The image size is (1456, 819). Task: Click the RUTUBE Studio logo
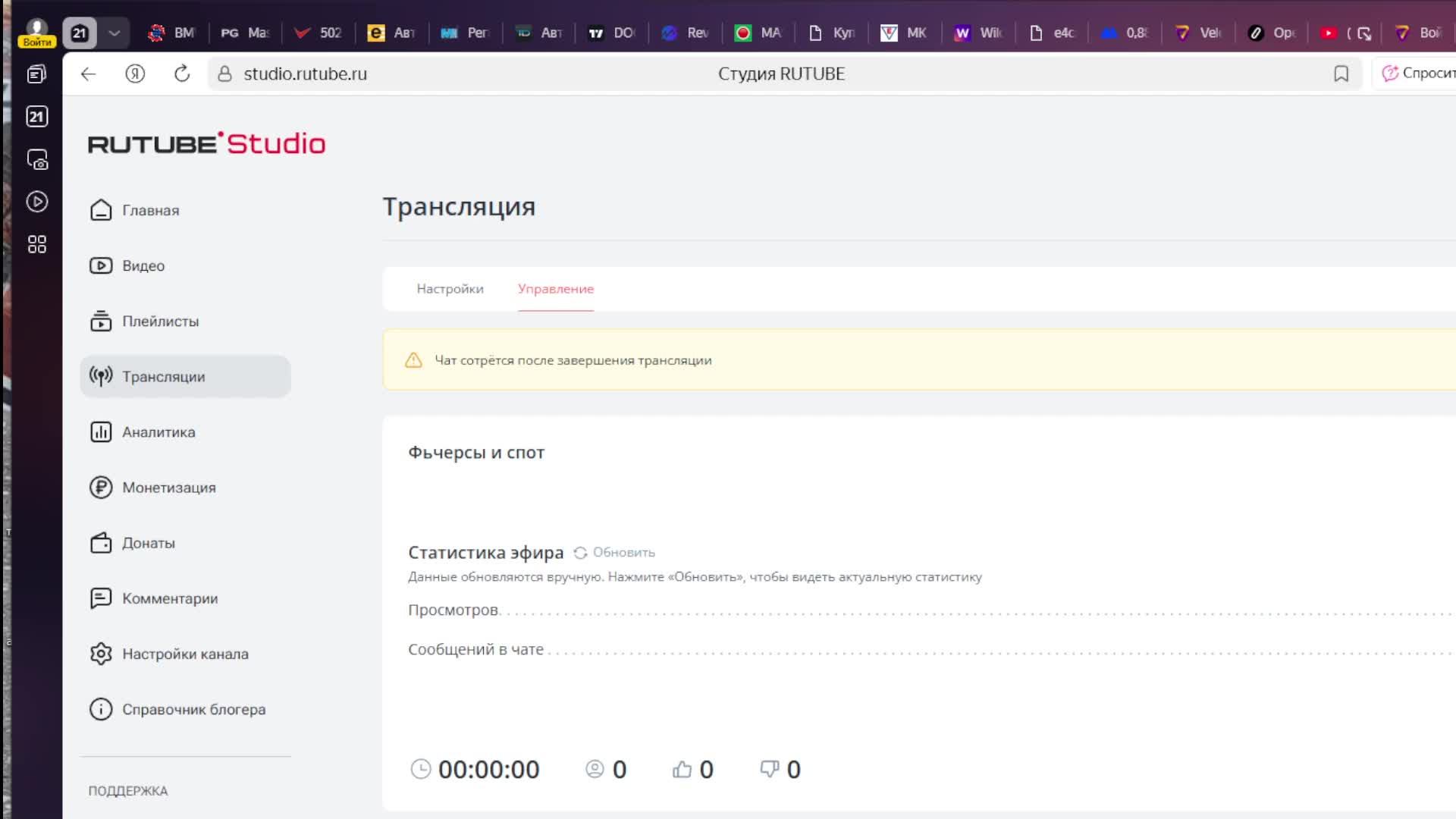tap(206, 143)
